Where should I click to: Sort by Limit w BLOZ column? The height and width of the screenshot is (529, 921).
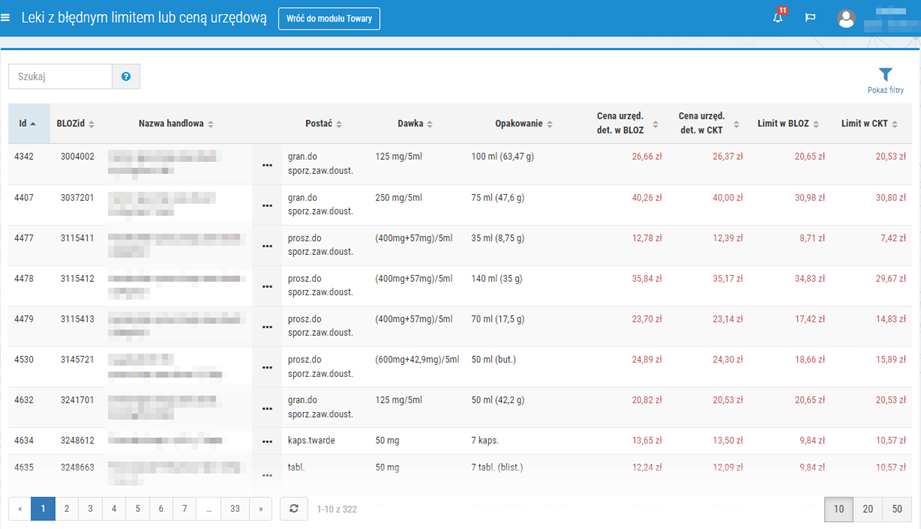[788, 123]
